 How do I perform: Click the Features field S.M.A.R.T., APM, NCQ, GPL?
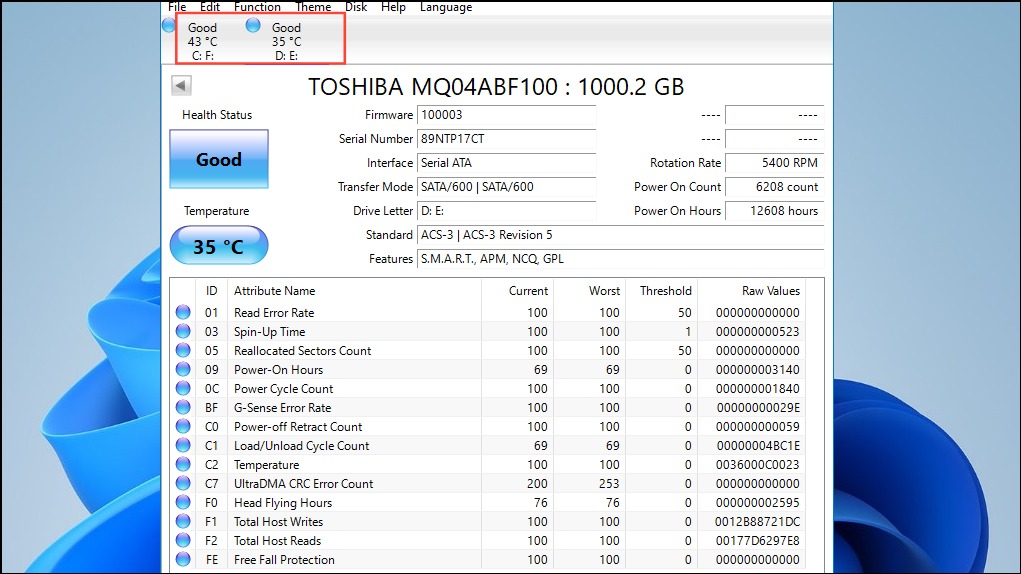(x=621, y=259)
